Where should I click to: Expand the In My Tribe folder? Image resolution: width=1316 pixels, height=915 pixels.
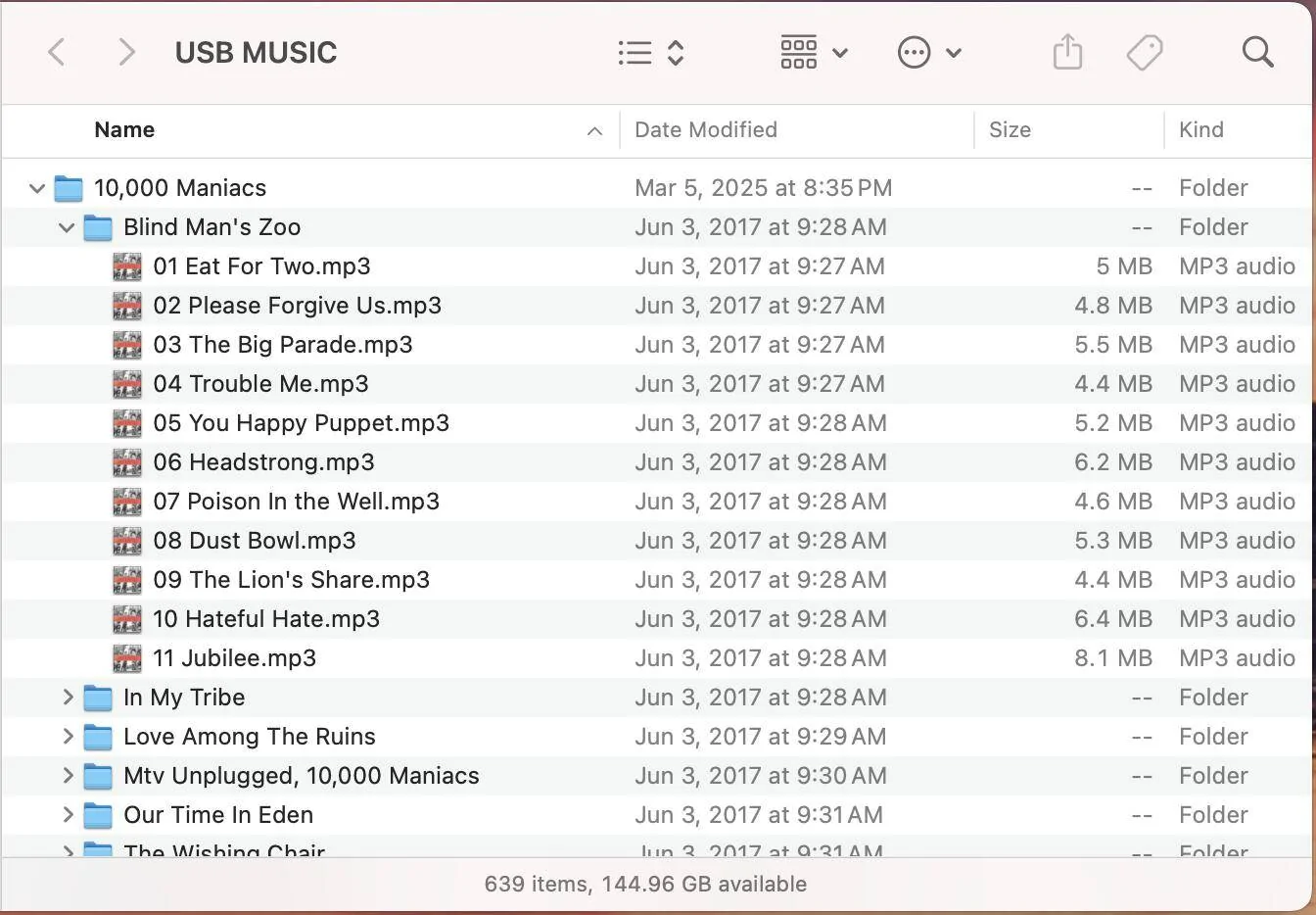68,698
